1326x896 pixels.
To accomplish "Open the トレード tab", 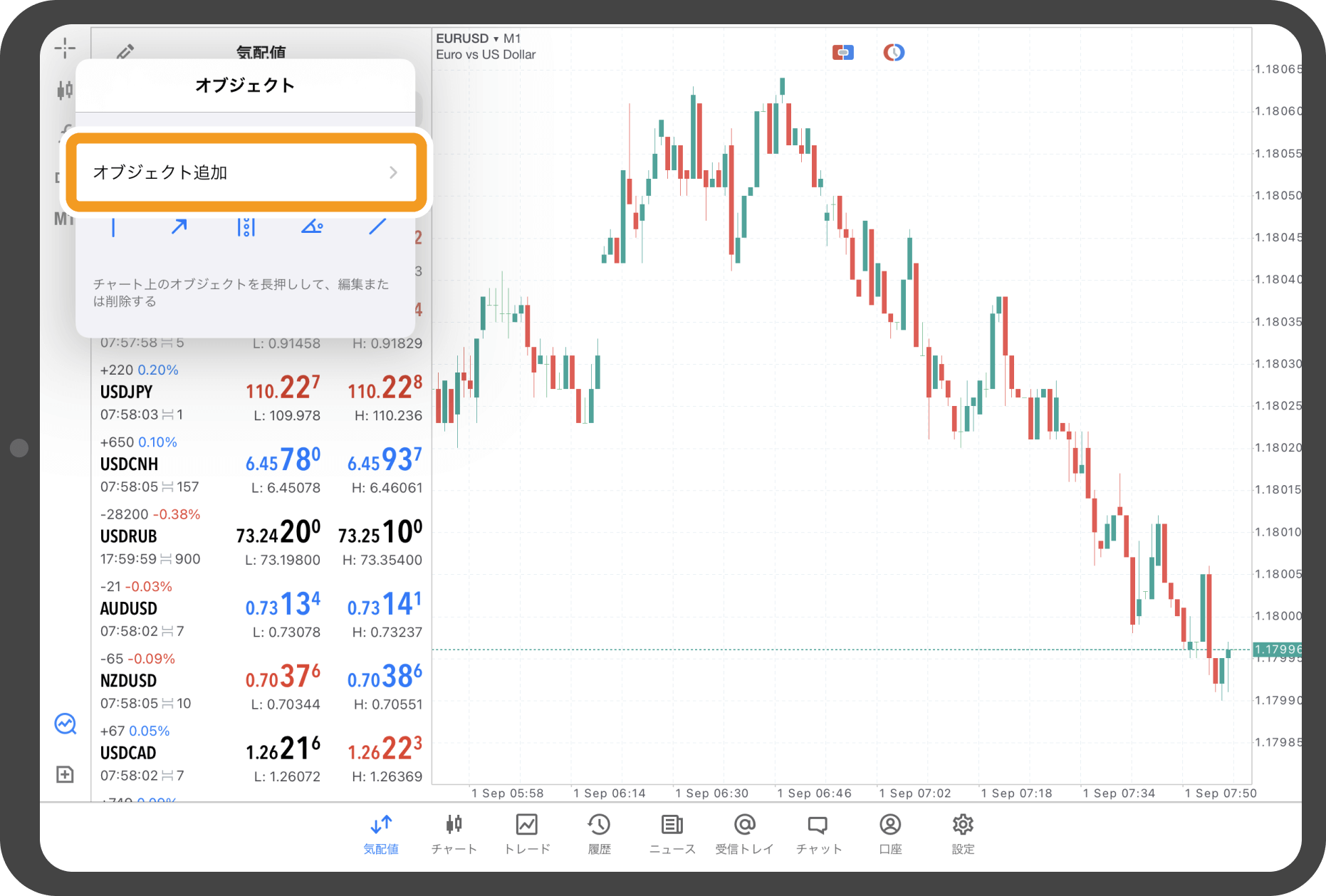I will tap(527, 834).
